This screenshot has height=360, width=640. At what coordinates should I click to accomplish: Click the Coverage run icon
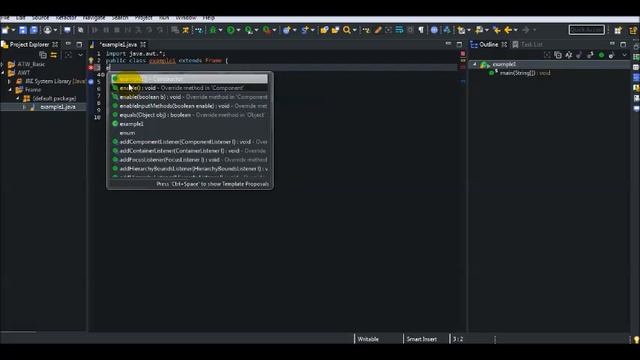249,30
